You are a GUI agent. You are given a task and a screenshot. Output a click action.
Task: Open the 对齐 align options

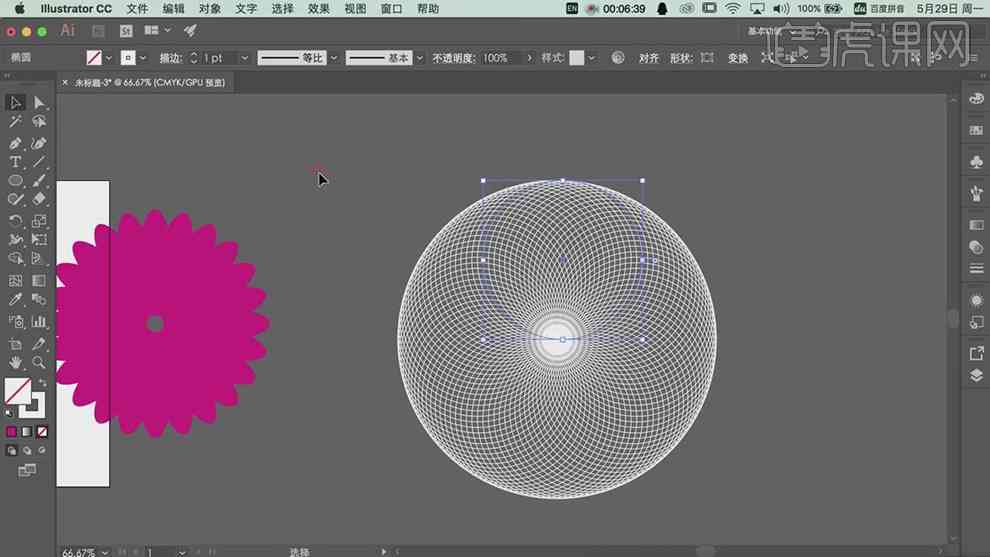click(648, 58)
